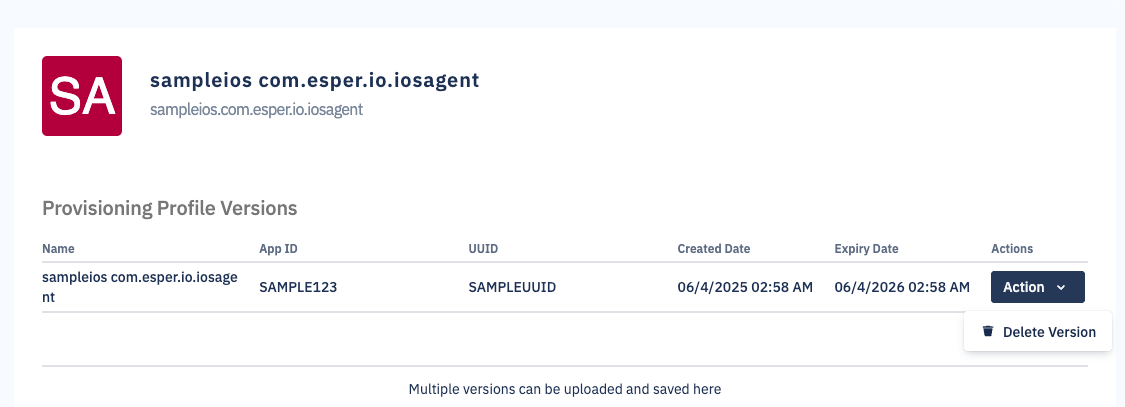1125x407 pixels.
Task: Click the Actions column header
Action: [x=1011, y=248]
